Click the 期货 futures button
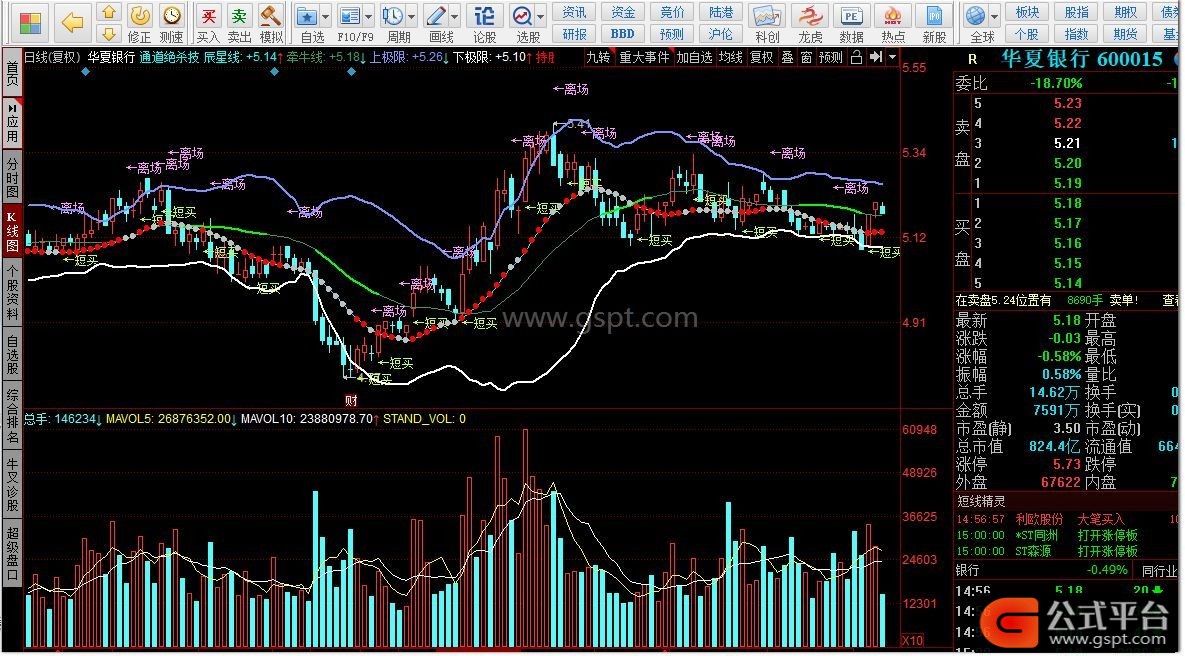The height and width of the screenshot is (656, 1185). tap(1126, 34)
